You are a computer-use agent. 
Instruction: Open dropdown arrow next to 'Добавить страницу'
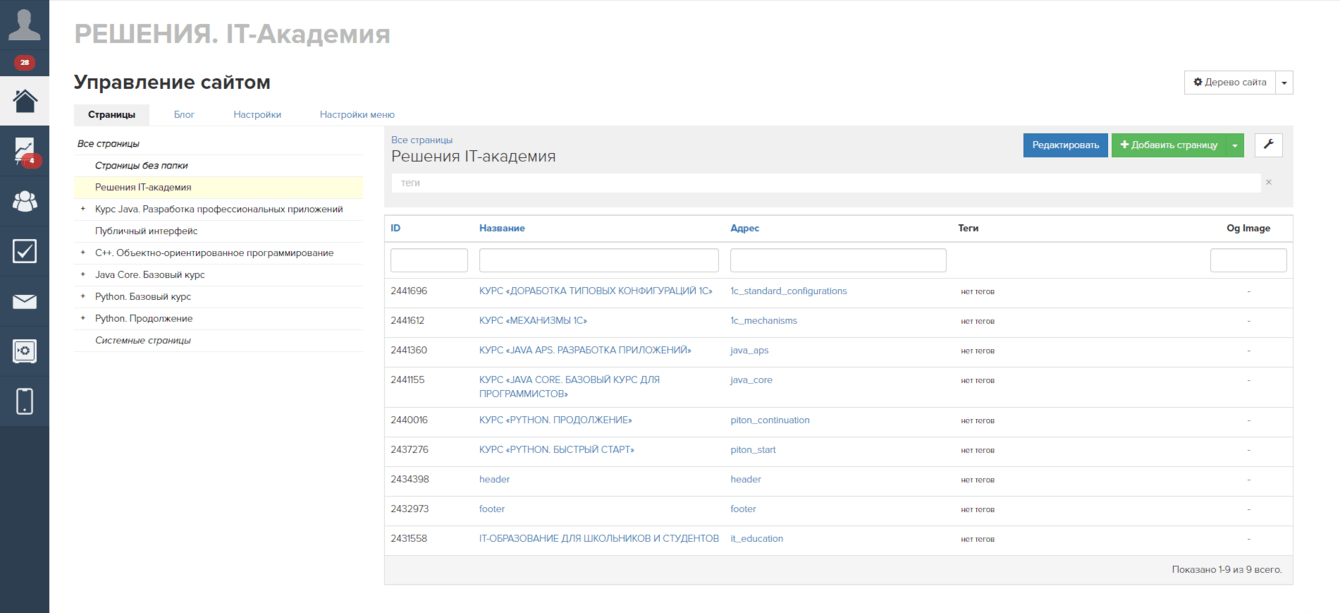click(1235, 146)
